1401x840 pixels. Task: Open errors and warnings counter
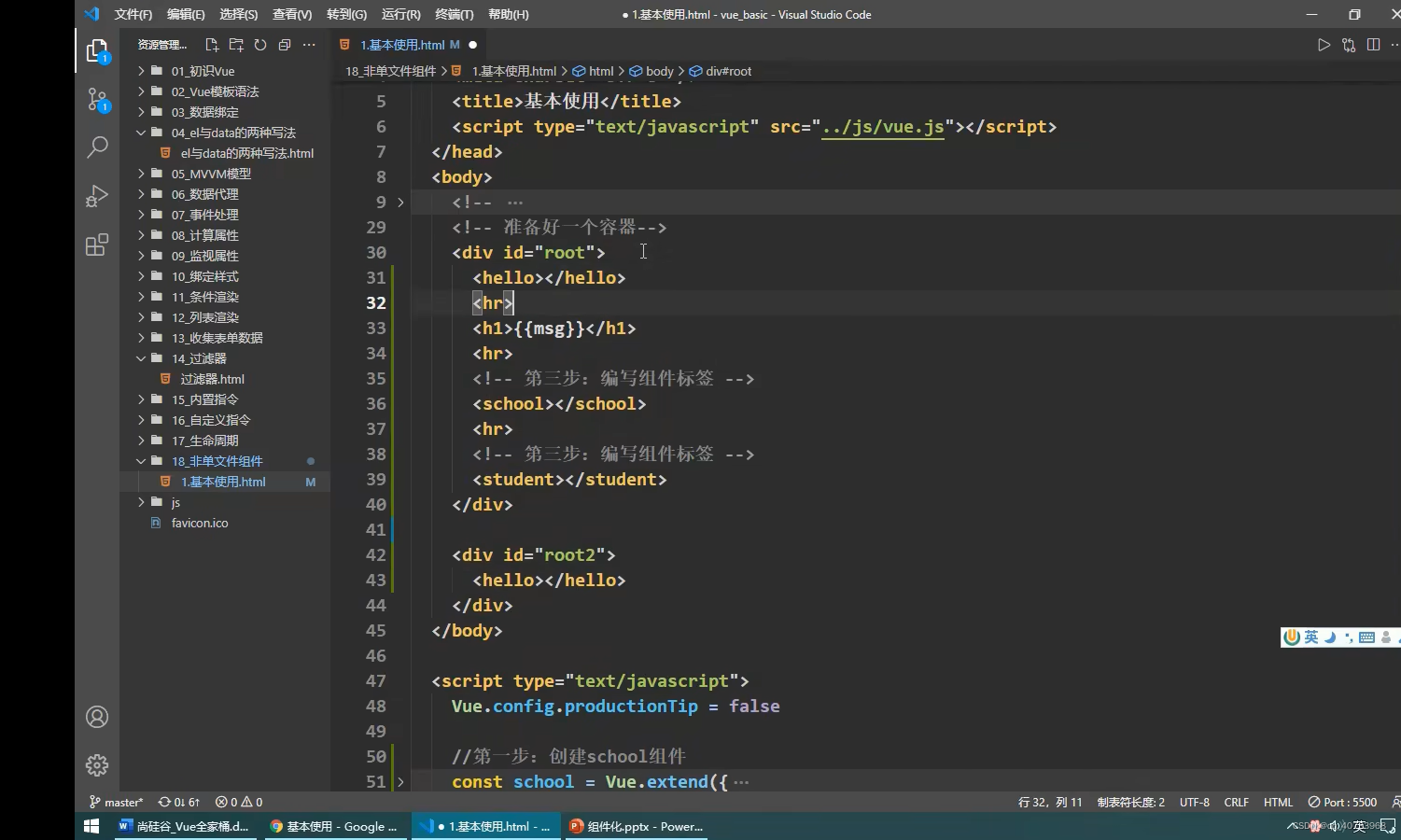coord(239,802)
